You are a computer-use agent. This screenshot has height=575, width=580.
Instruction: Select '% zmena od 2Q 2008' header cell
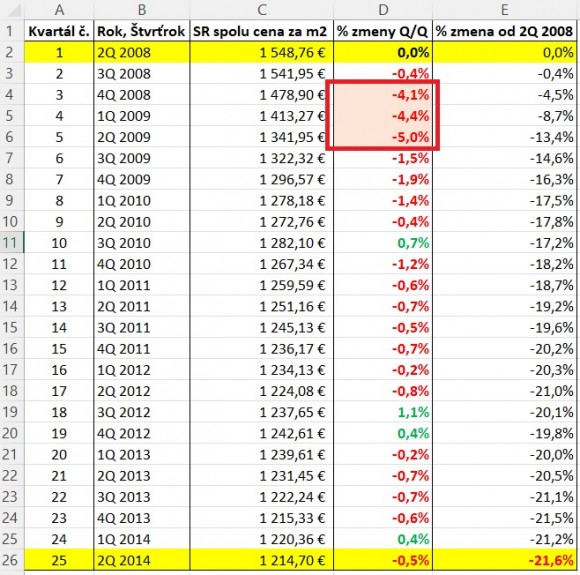[504, 31]
